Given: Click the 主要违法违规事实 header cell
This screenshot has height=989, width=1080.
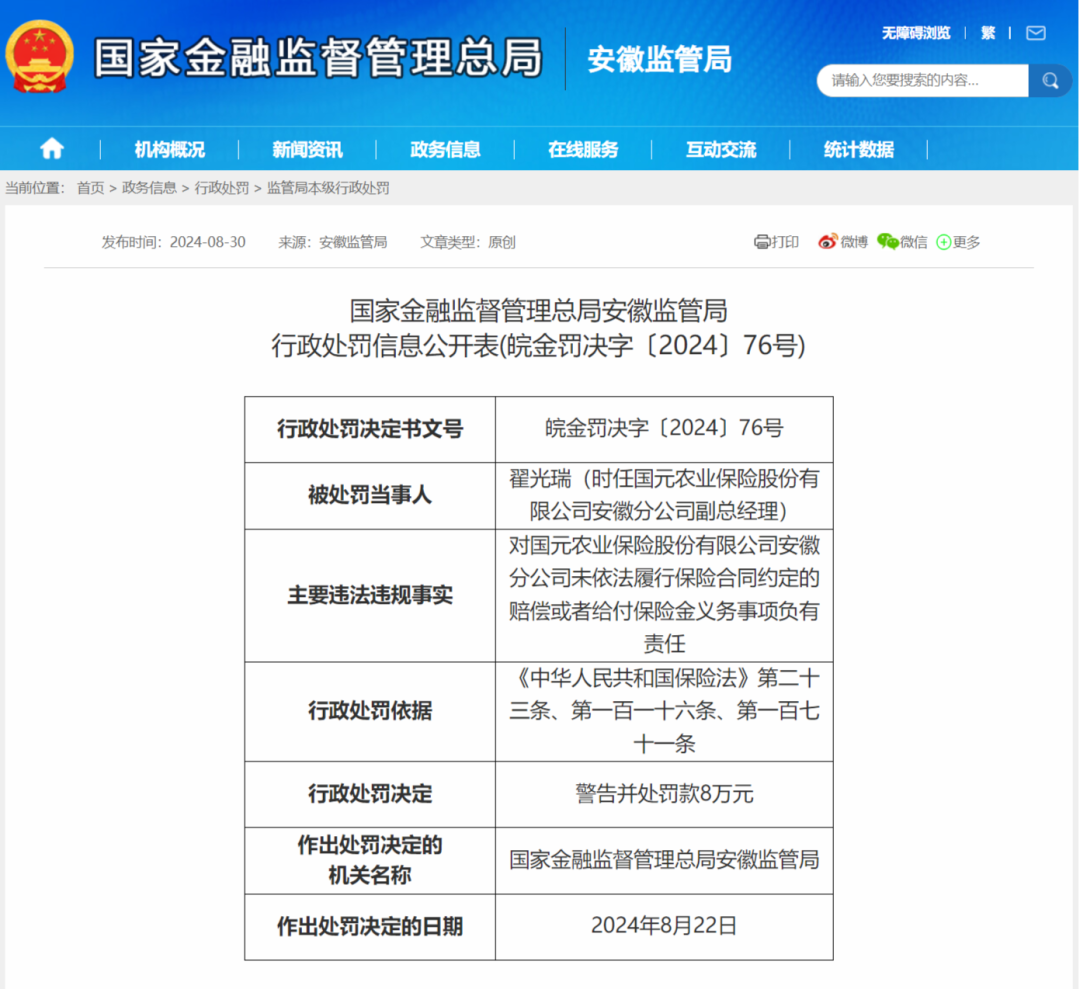Looking at the screenshot, I should point(370,595).
